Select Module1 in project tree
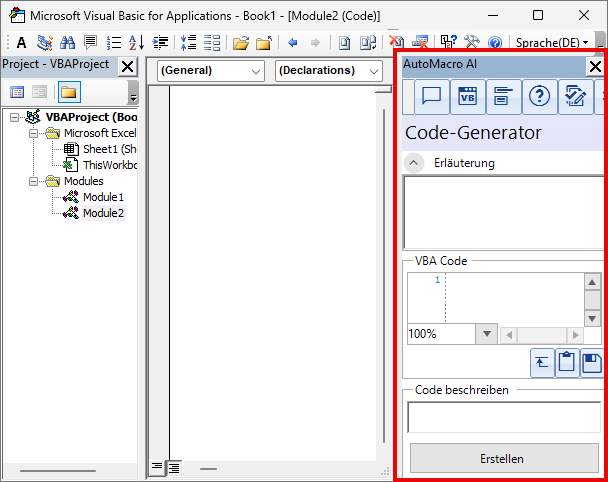 tap(93, 197)
